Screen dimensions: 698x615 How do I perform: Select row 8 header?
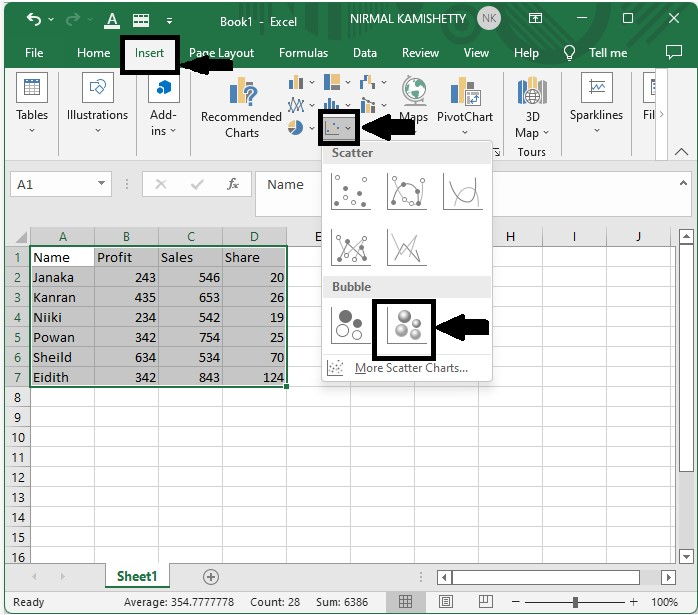[x=17, y=397]
